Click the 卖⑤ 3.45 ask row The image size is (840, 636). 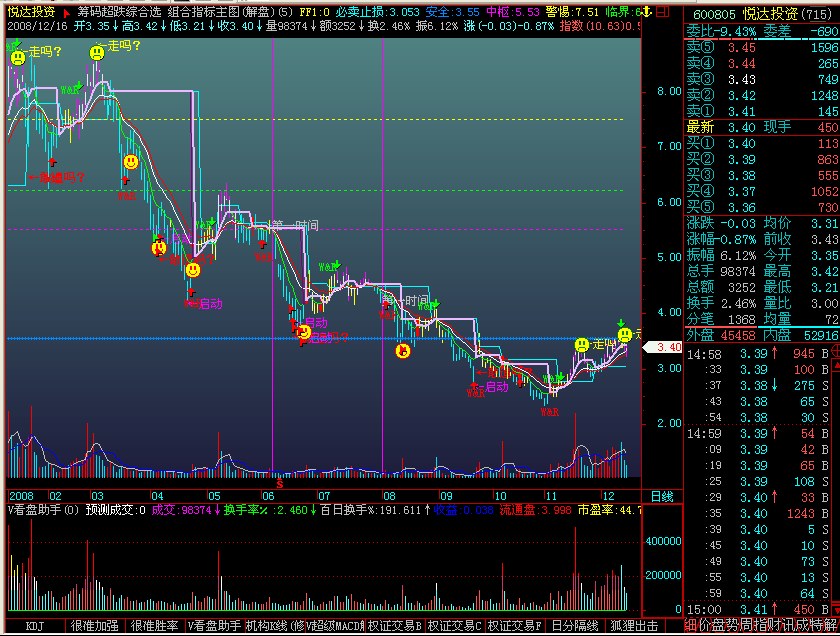coord(762,48)
